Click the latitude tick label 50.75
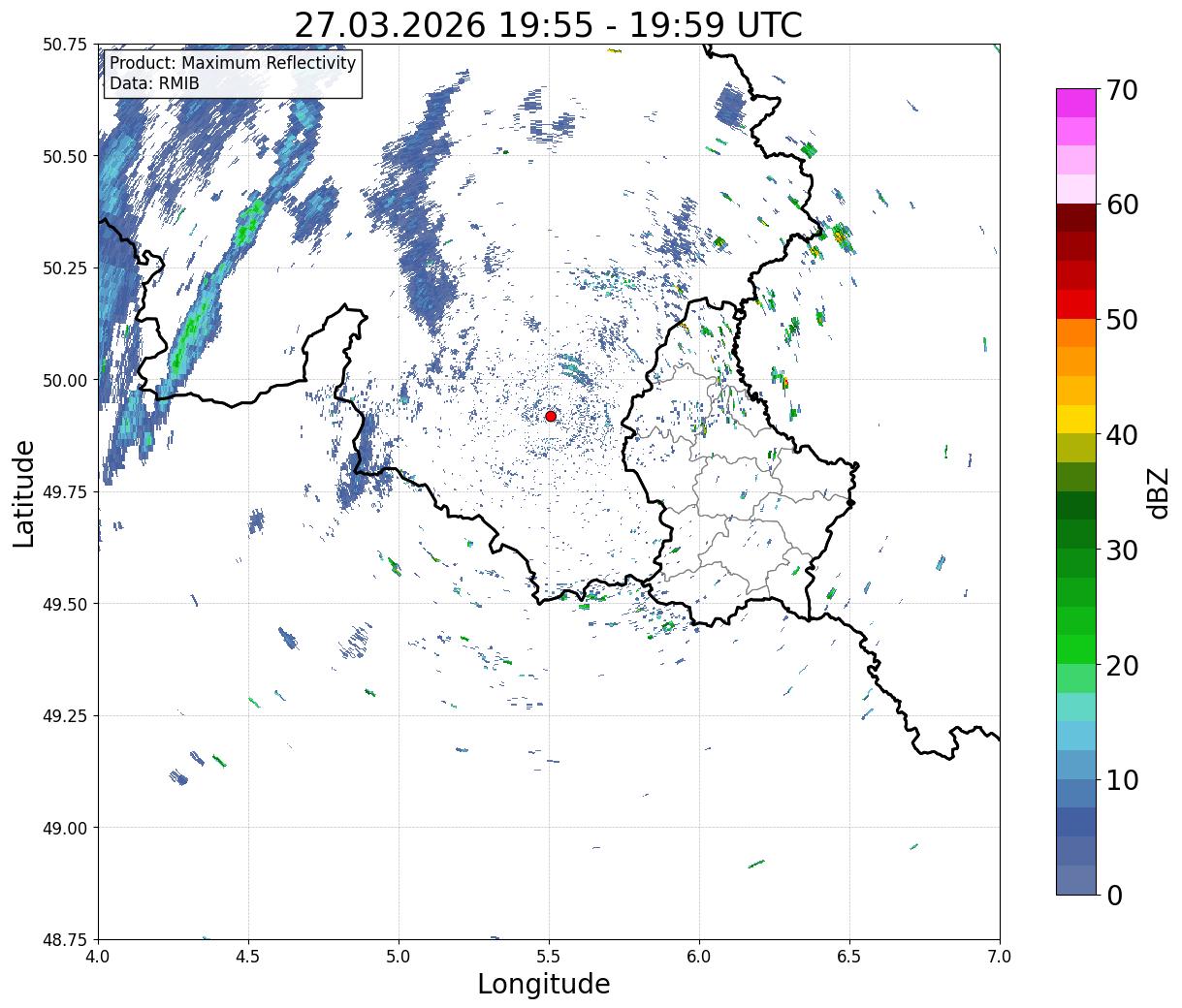 pyautogui.click(x=65, y=45)
